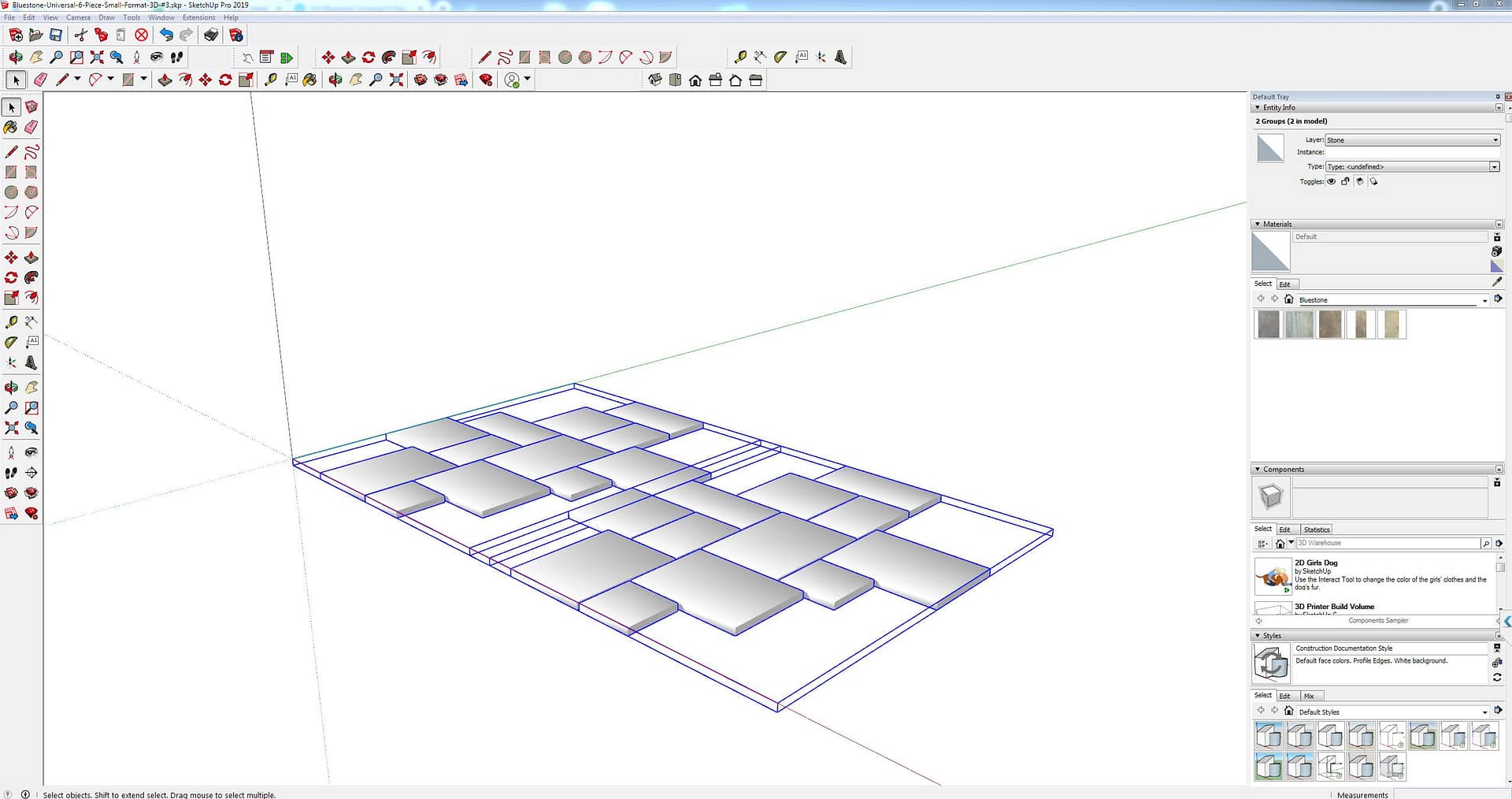Viewport: 1512px width, 799px height.
Task: Click the Undo arrow icon
Action: pos(165,35)
